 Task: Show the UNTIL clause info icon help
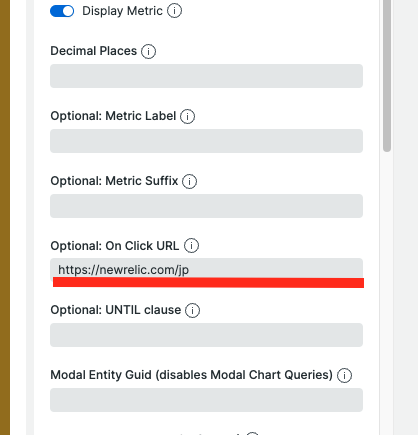tap(192, 310)
